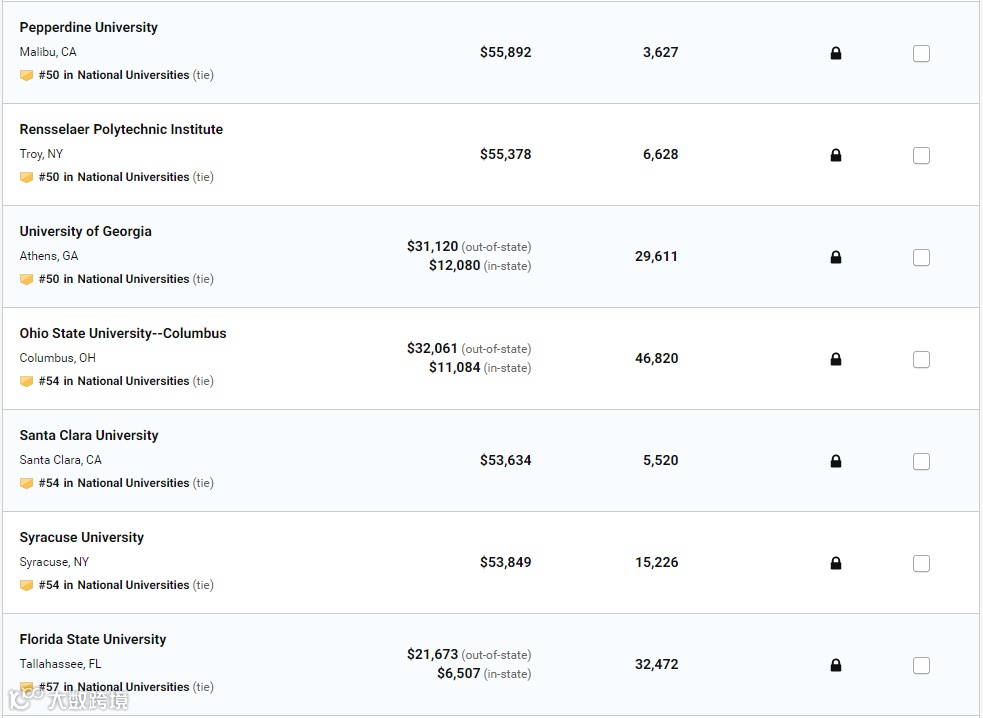
Task: Click the ranking badge icon under Pepperdine University
Action: (27, 75)
